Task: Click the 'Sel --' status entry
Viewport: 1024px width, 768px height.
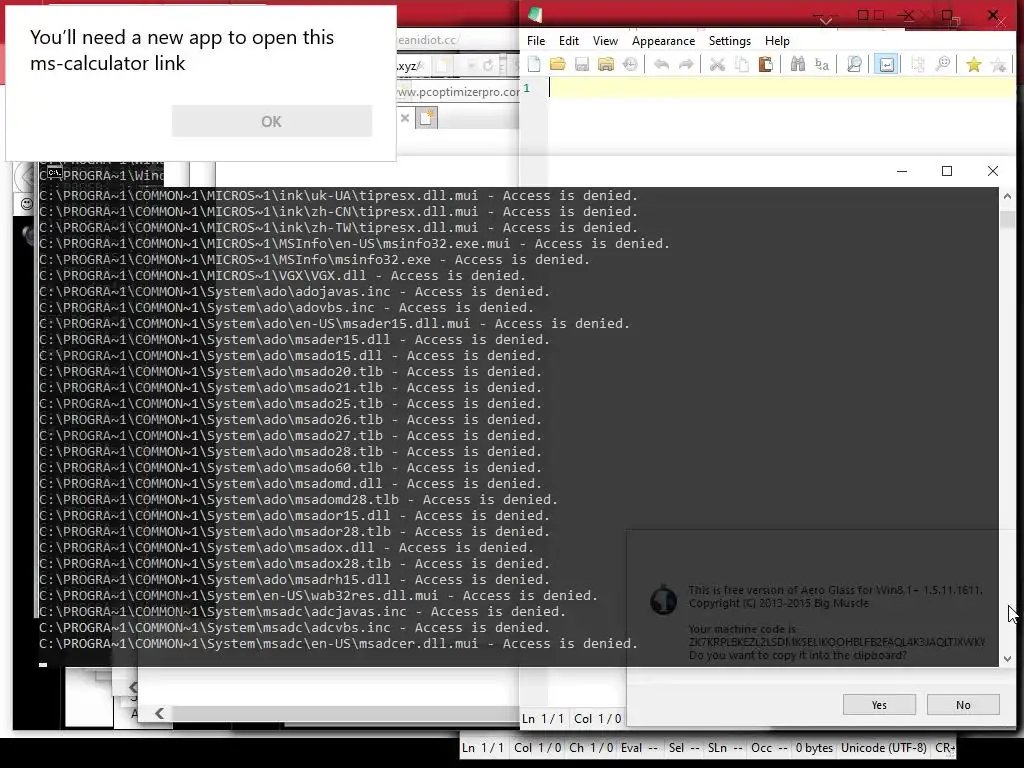Action: pyautogui.click(x=684, y=748)
